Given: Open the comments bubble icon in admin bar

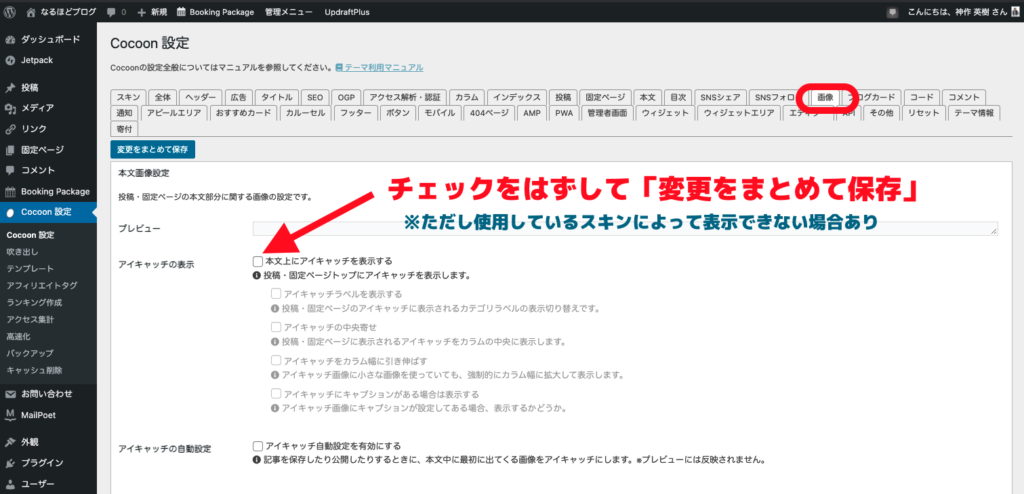Looking at the screenshot, I should [110, 12].
